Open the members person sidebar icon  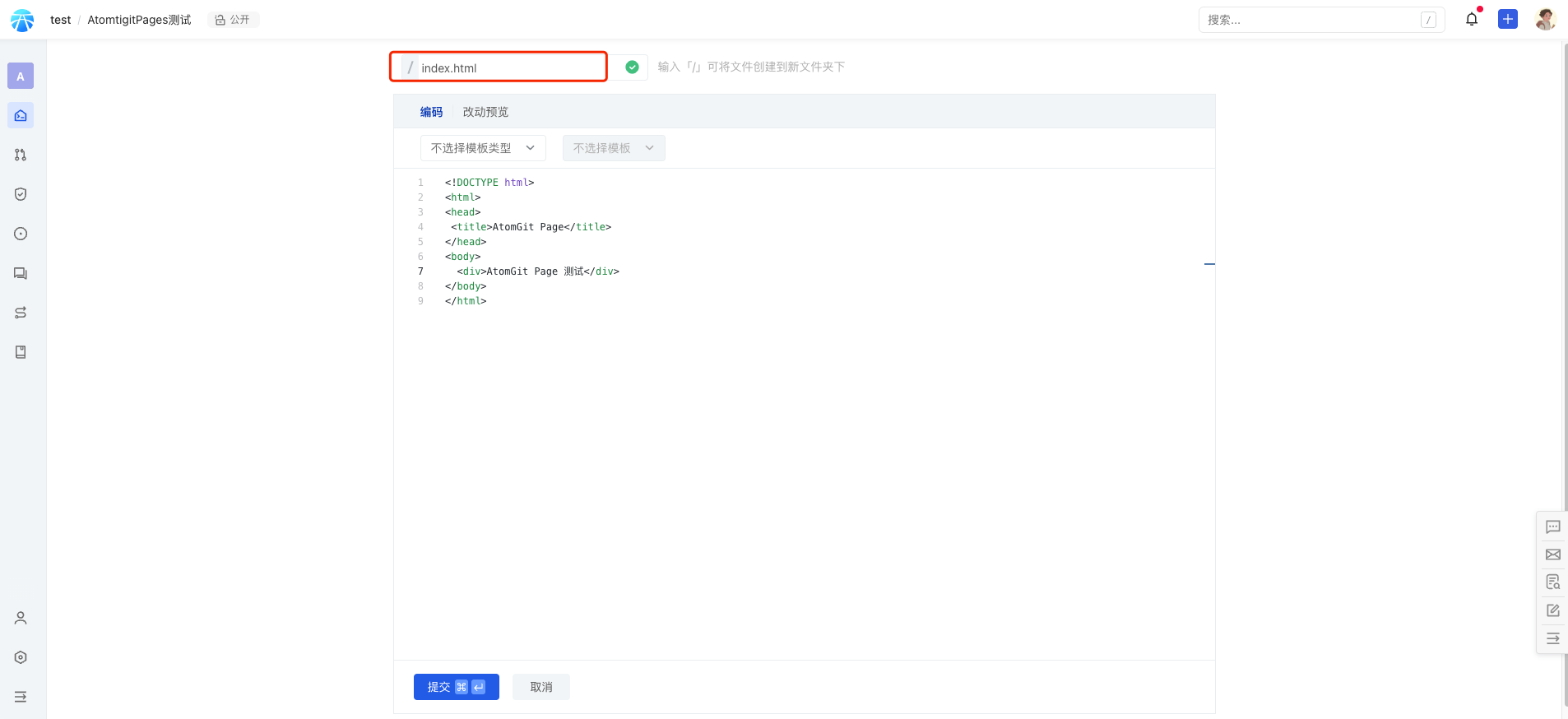21,618
